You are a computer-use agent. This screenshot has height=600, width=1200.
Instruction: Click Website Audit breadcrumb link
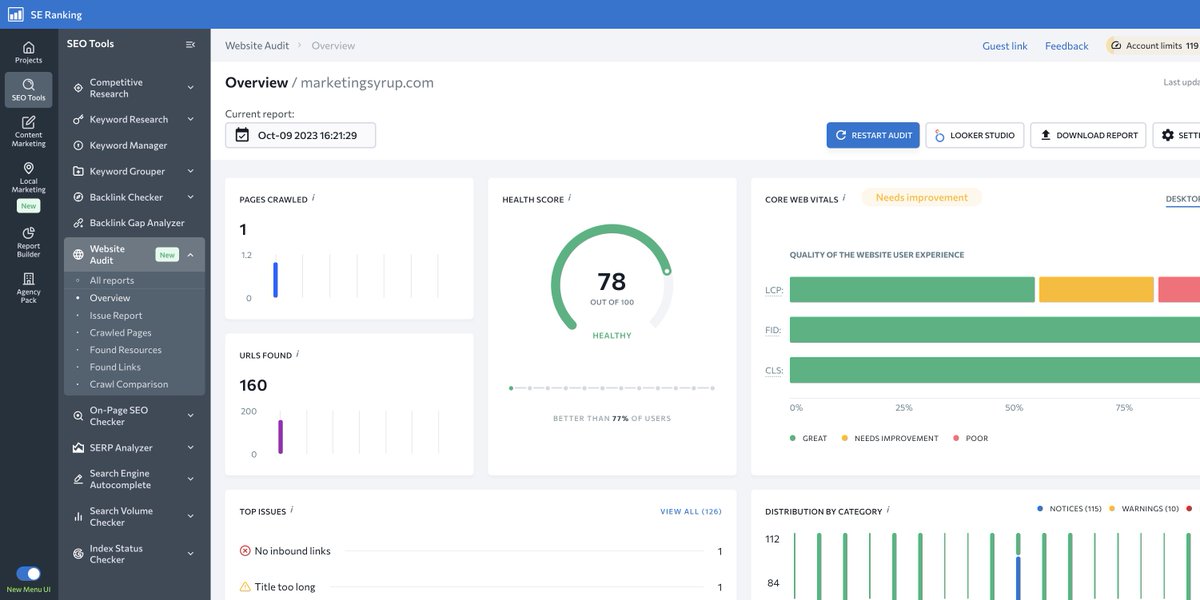click(257, 46)
